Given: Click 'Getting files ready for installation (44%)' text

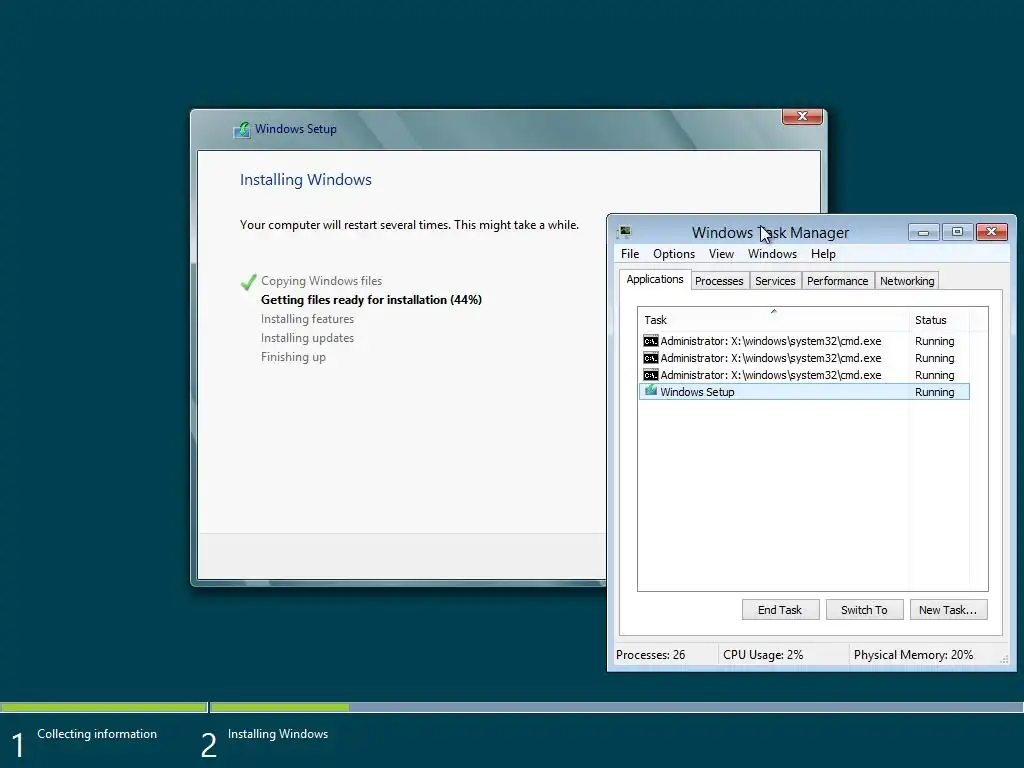Looking at the screenshot, I should 371,300.
